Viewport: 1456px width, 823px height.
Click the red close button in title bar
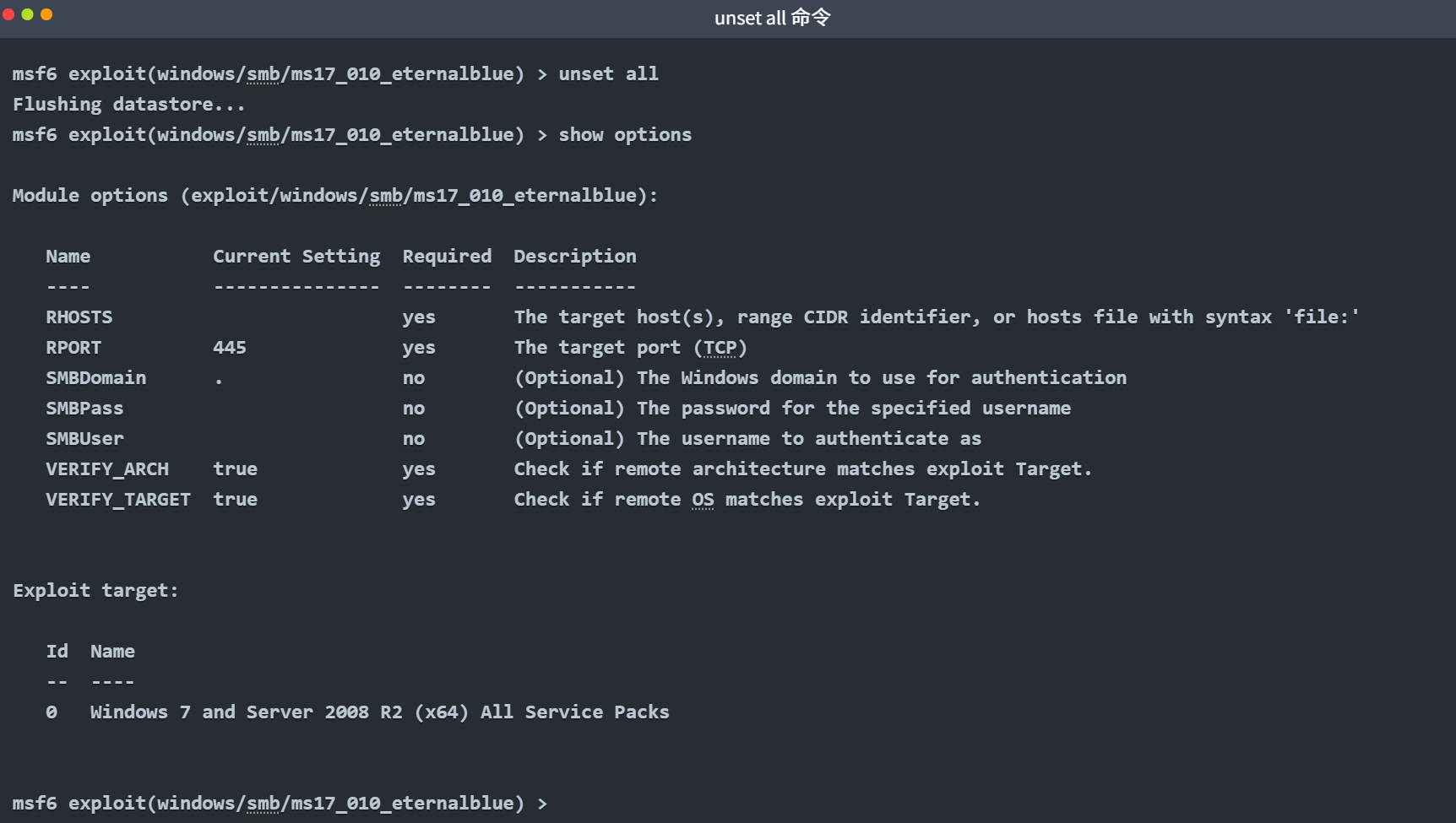(x=8, y=14)
